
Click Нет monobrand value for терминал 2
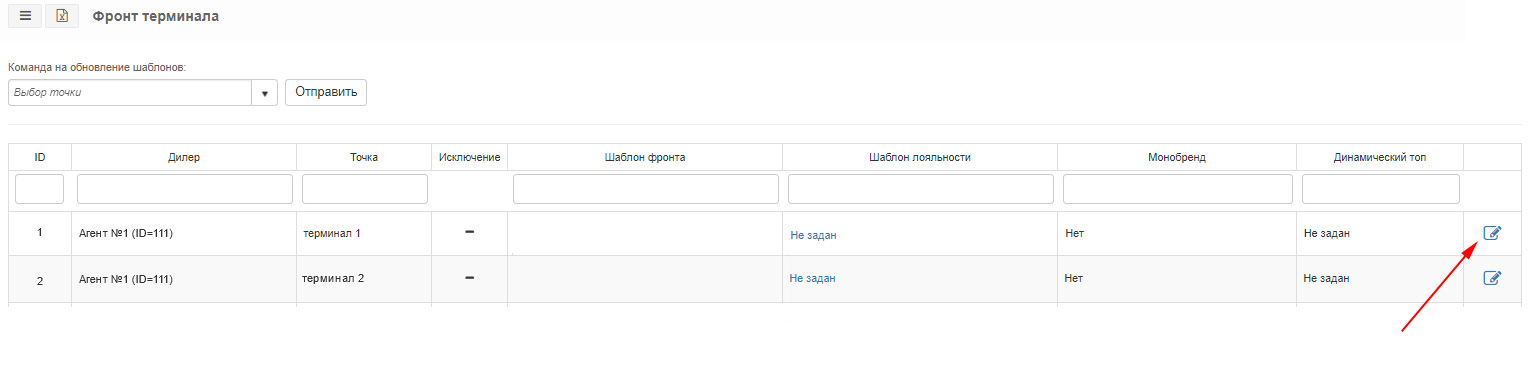point(1075,279)
